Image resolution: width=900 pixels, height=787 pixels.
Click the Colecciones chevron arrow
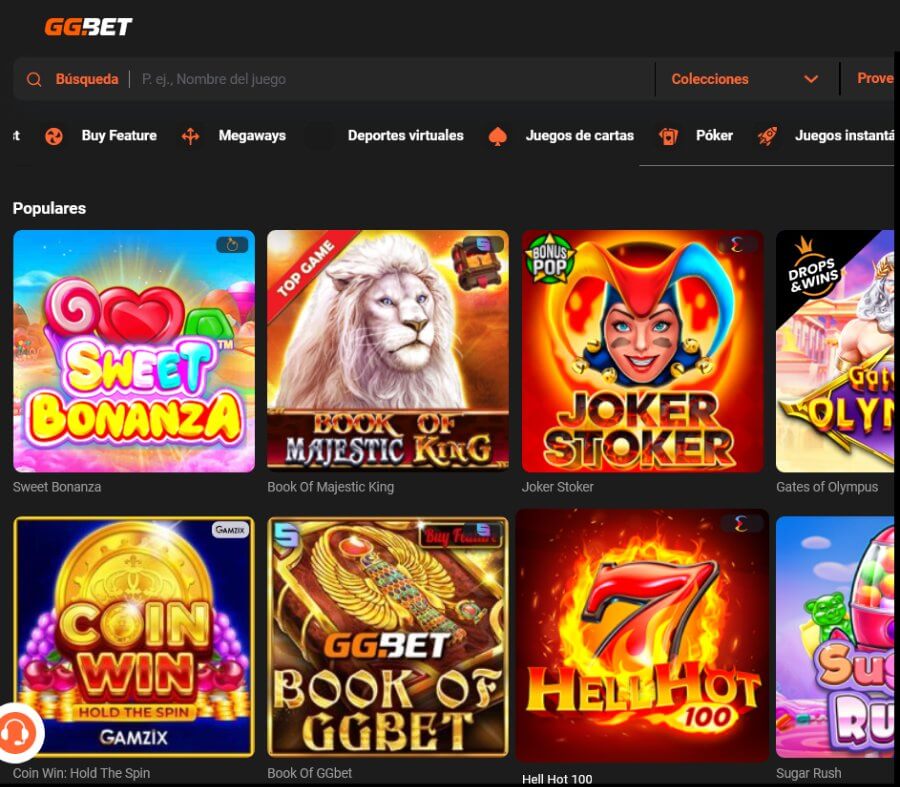(811, 79)
